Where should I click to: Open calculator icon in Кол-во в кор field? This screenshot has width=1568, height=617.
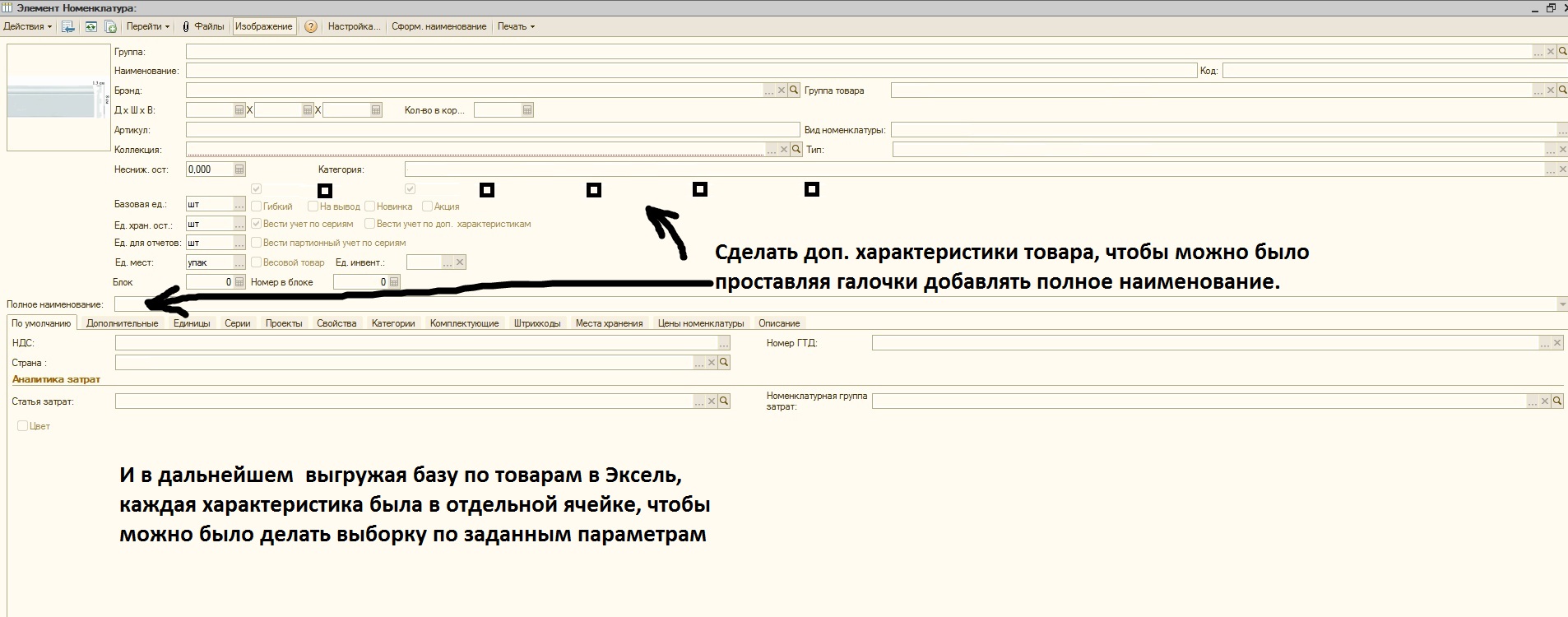point(527,110)
